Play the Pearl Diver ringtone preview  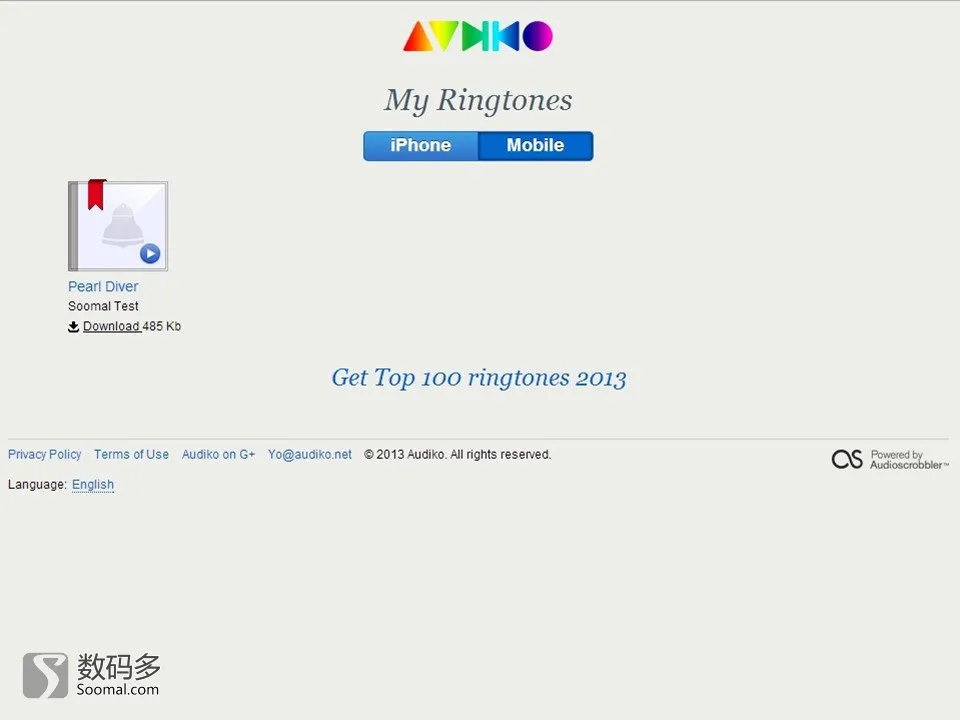[150, 253]
